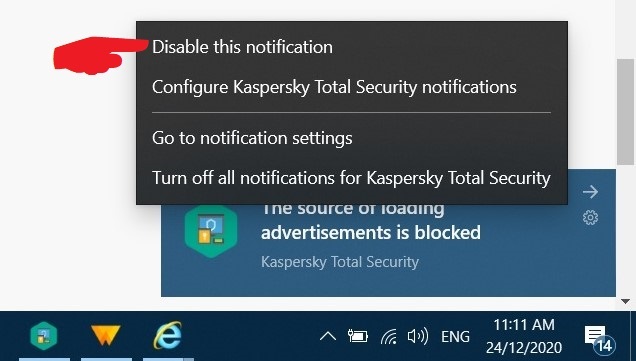Click the volume speaker tray icon
This screenshot has height=361, width=636.
click(x=418, y=336)
